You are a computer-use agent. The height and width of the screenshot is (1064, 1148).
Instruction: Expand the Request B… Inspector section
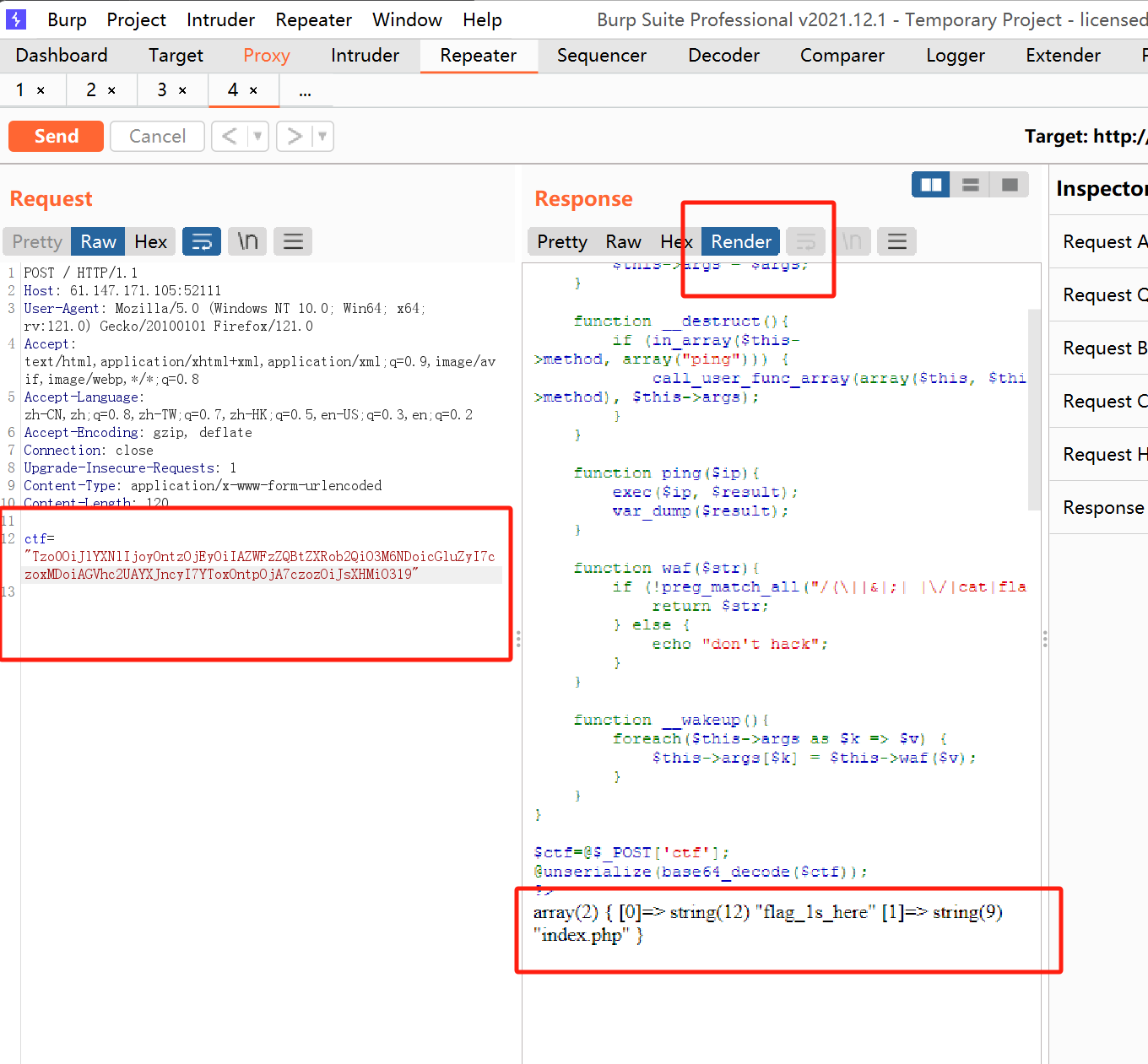tap(1098, 348)
